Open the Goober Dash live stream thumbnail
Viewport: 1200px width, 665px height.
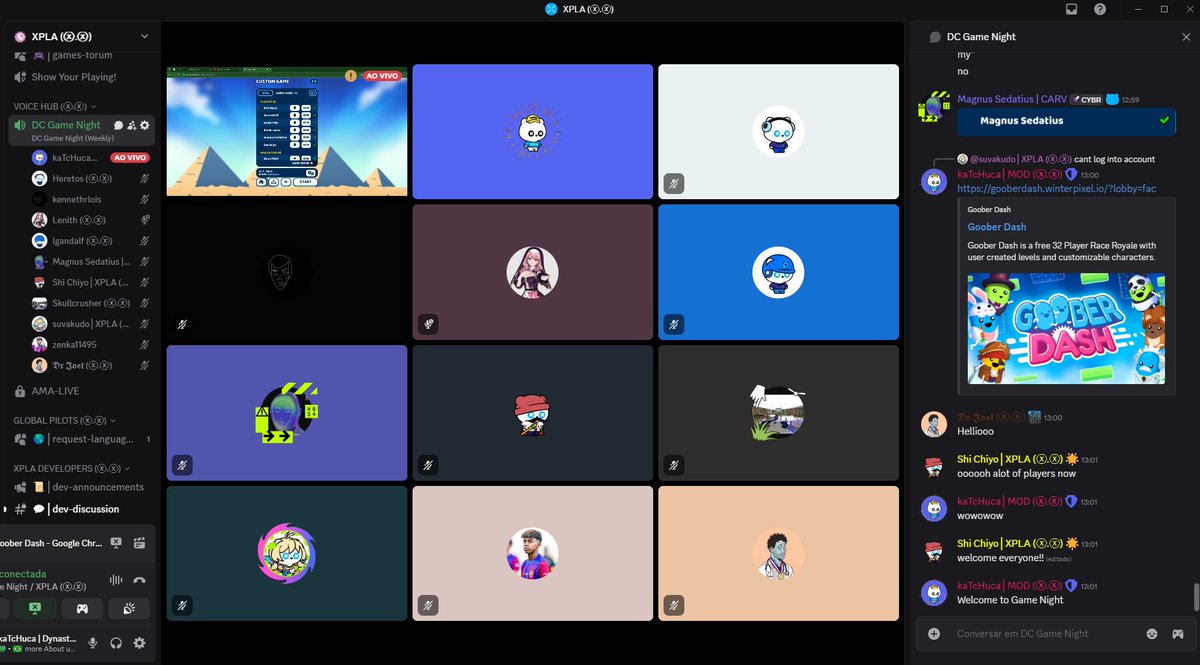[287, 131]
